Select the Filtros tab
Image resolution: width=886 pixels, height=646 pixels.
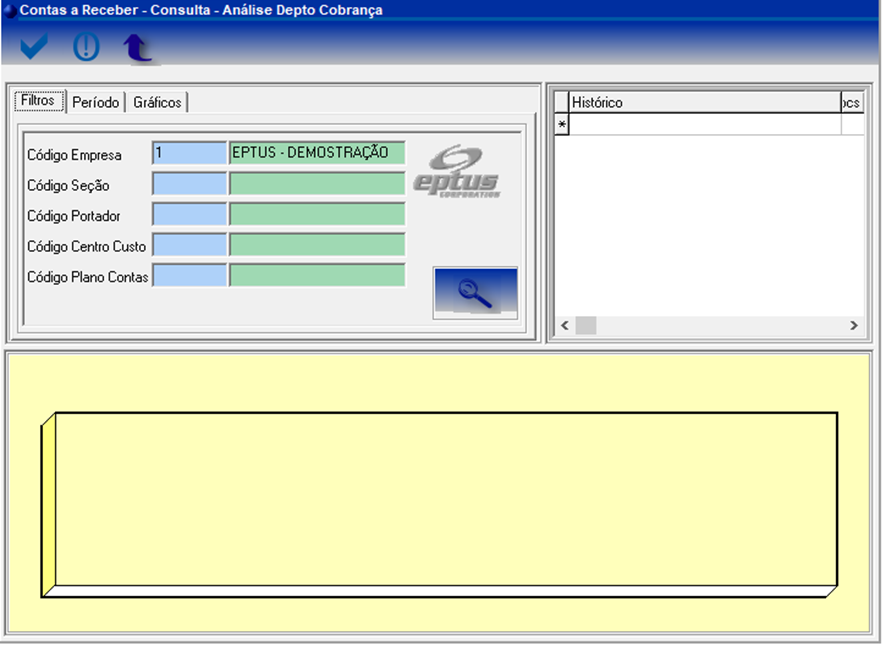point(38,102)
